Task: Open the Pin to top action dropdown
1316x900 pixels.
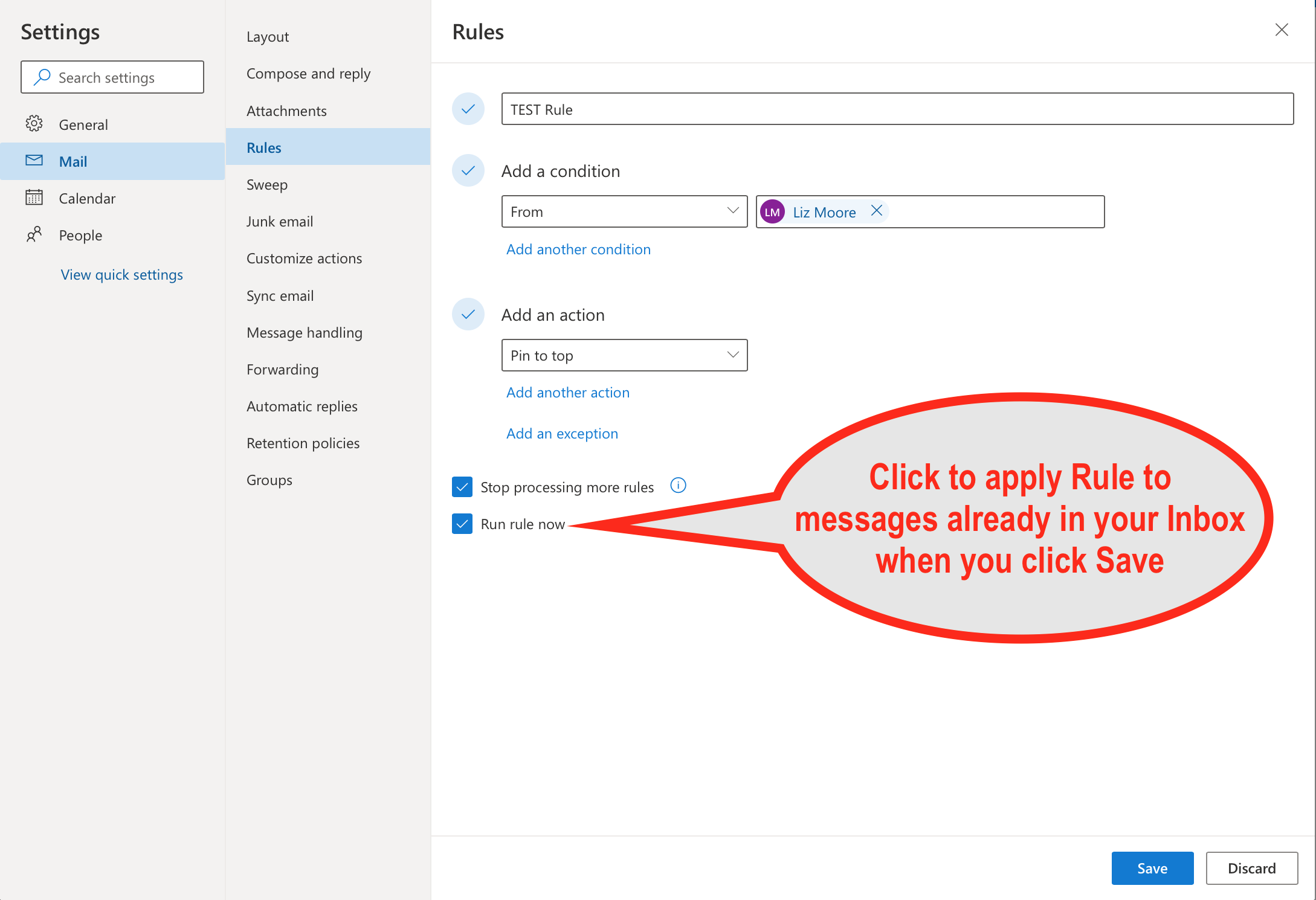Action: click(624, 355)
